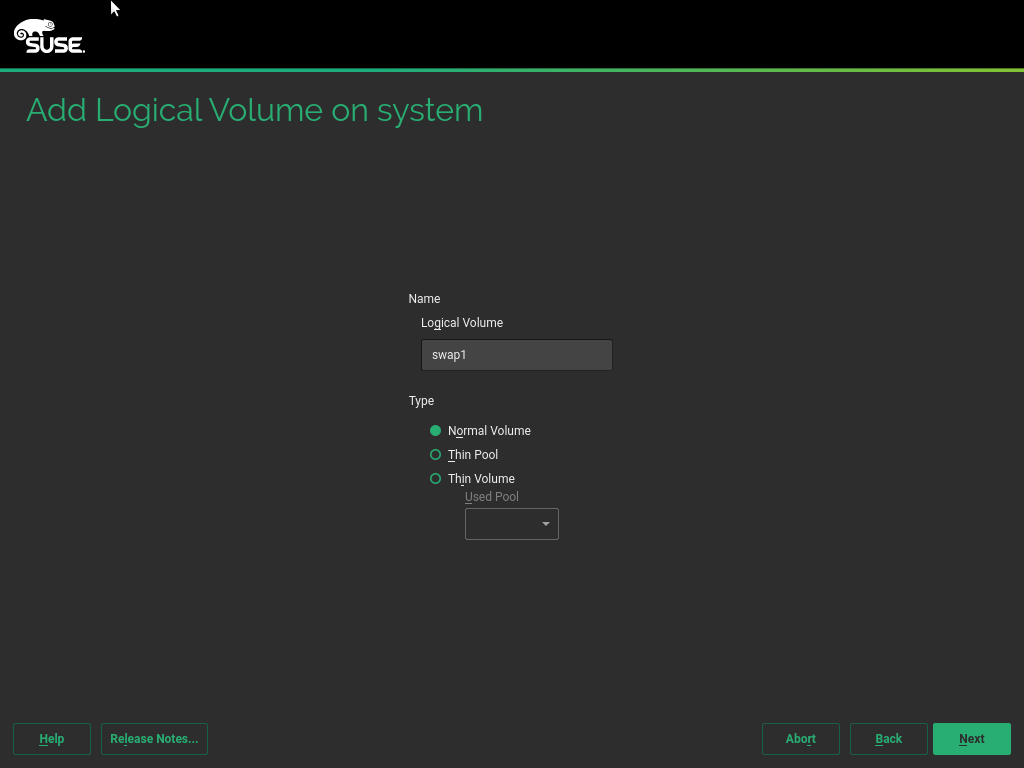1024x768 pixels.
Task: Click the Used Pool label
Action: (x=492, y=497)
